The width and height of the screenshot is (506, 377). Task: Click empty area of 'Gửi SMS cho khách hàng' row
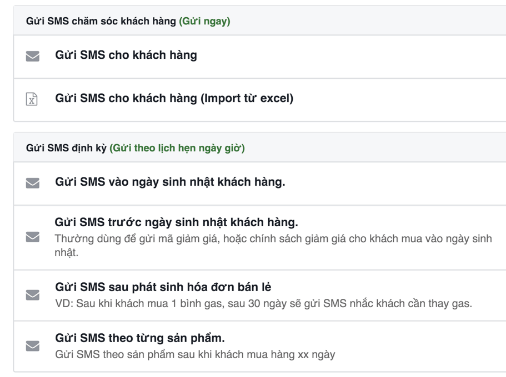(350, 57)
